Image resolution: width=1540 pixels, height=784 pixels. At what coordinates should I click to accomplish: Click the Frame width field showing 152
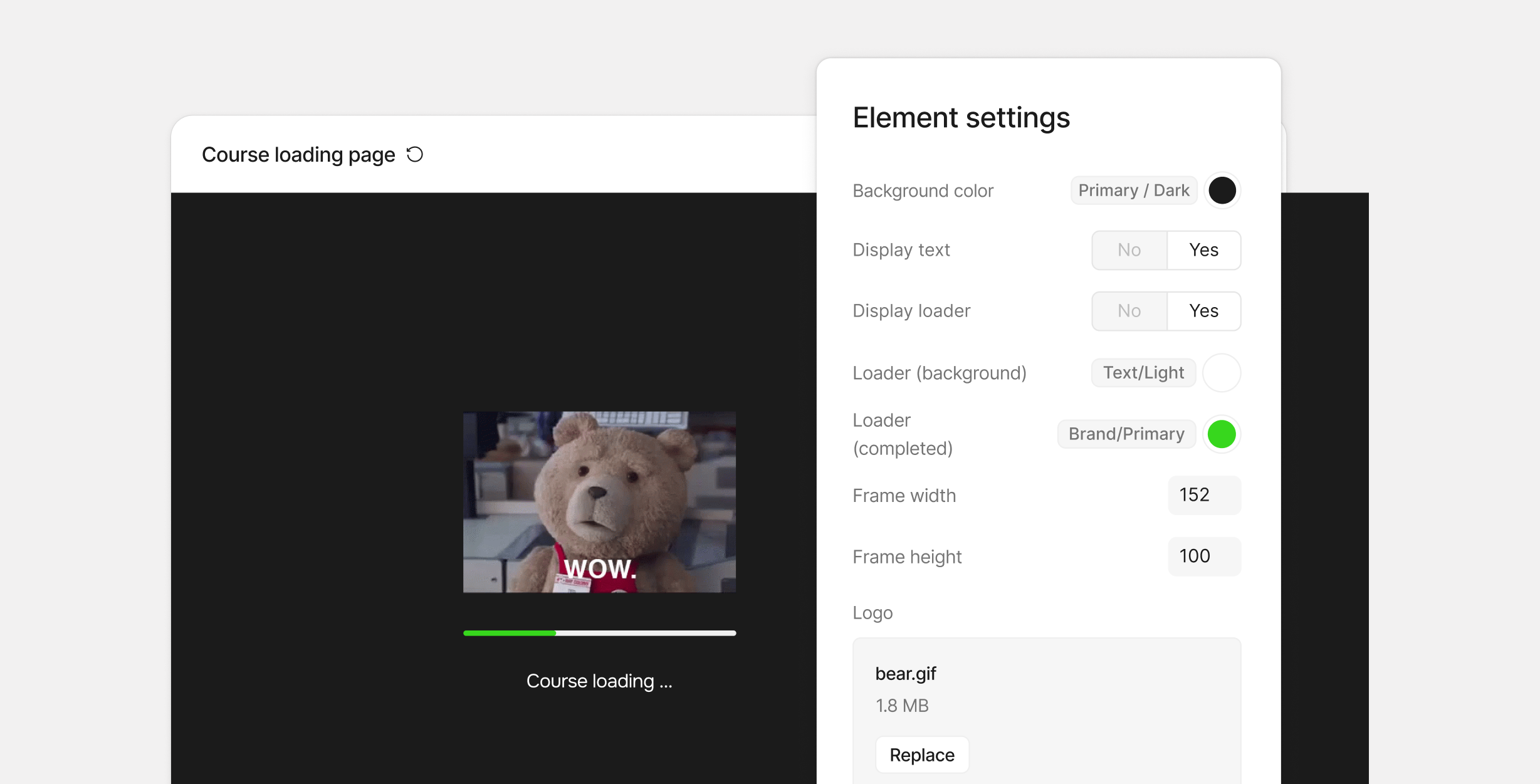click(x=1204, y=495)
